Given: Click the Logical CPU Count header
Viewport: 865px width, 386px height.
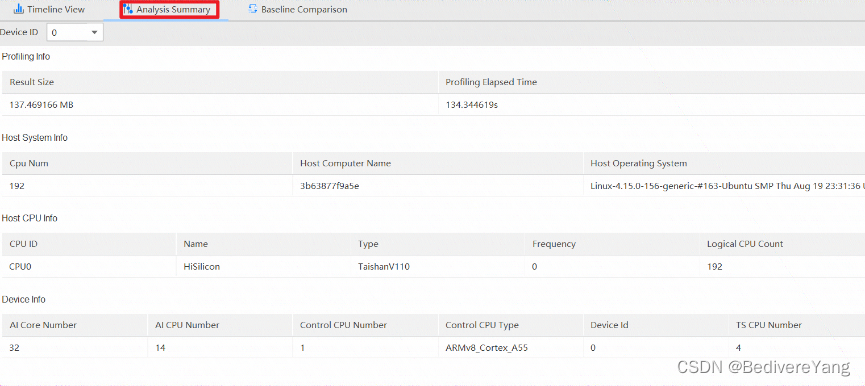Looking at the screenshot, I should [745, 244].
